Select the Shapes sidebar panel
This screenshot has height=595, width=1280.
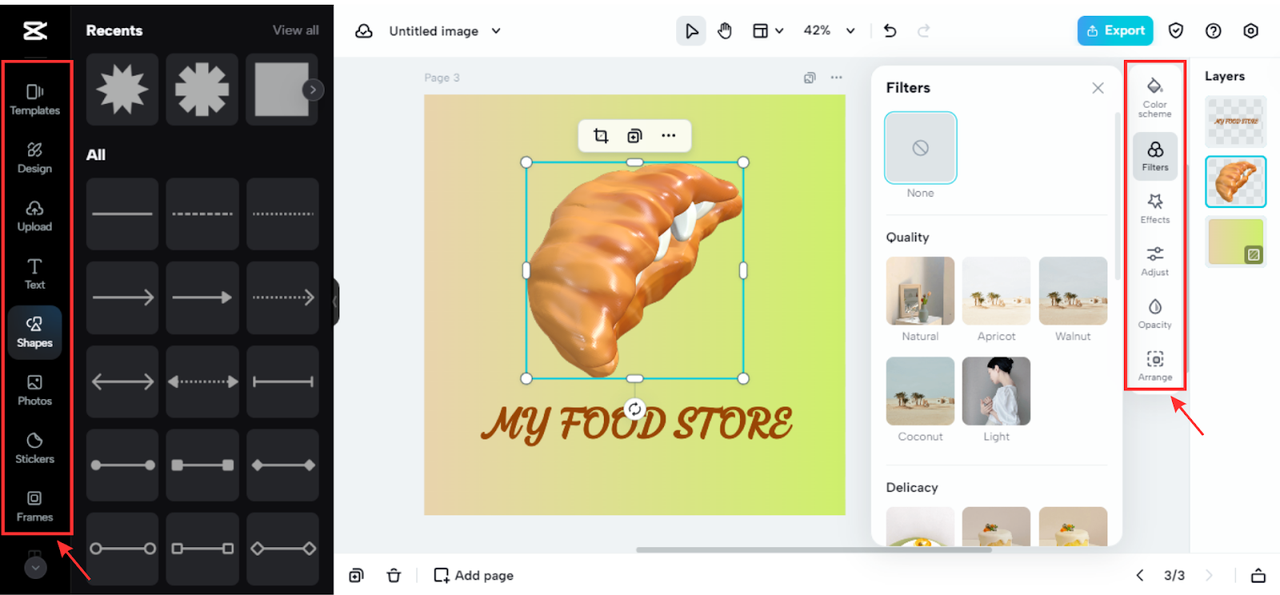pyautogui.click(x=35, y=332)
